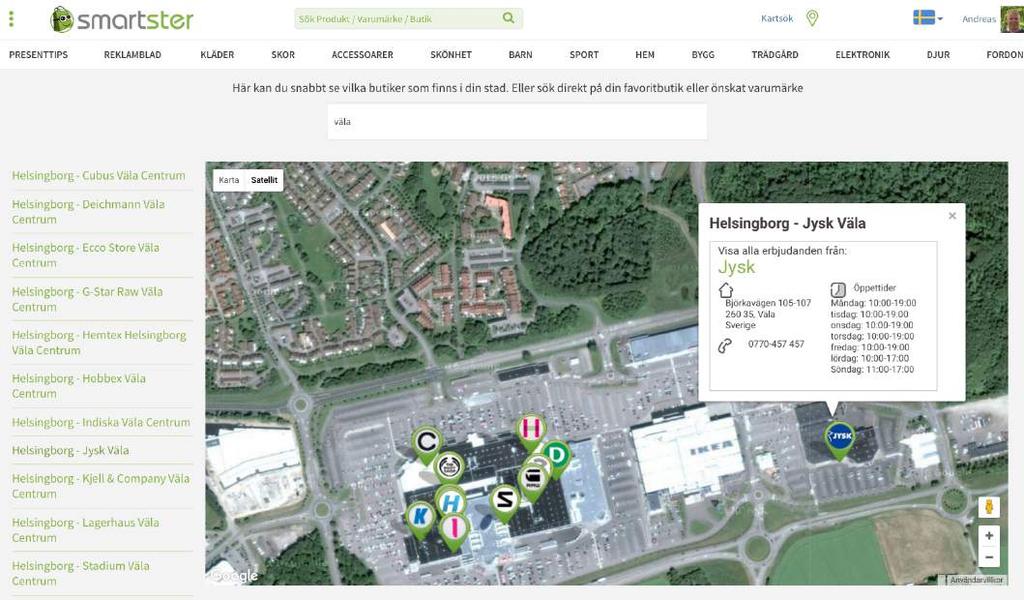This screenshot has width=1024, height=600.
Task: Click 'Måndag: 10:00-19:00' opening hours text
Action: (873, 303)
